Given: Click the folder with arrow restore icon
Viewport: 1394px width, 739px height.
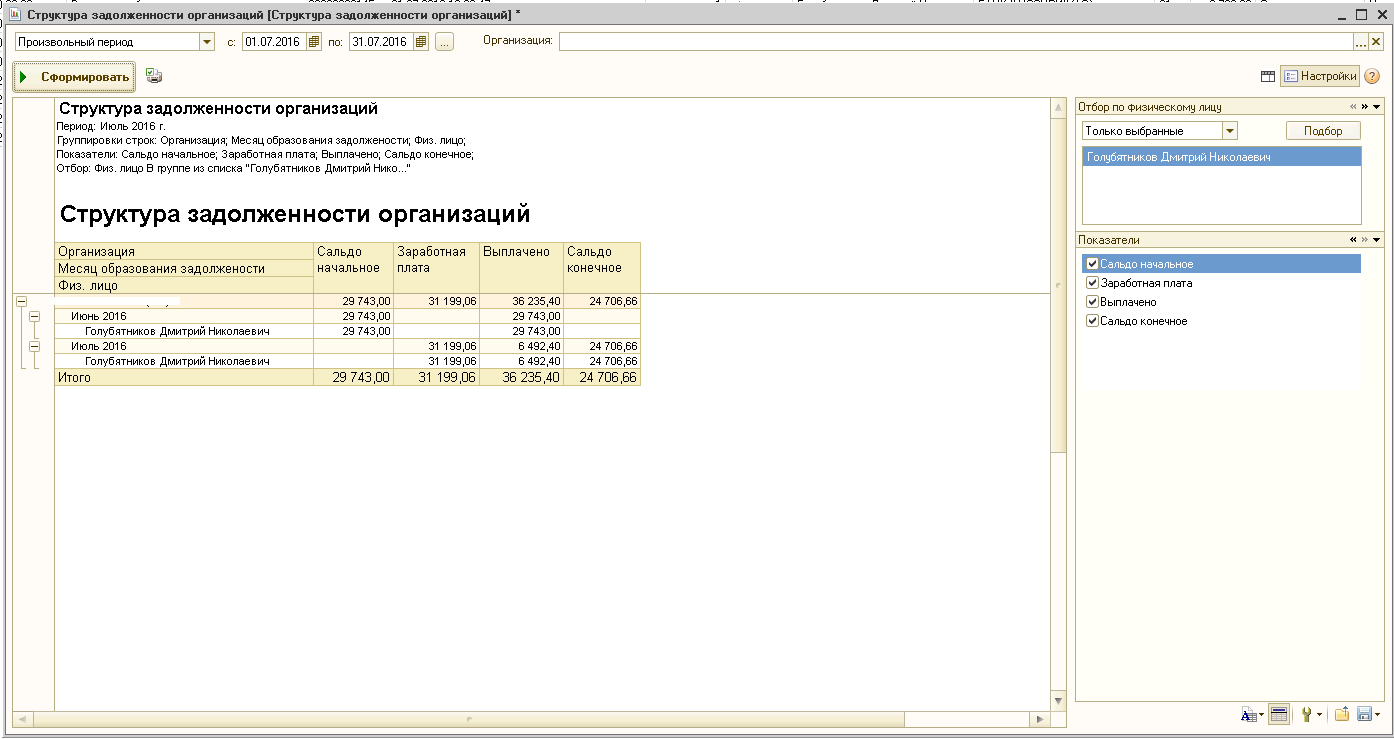Looking at the screenshot, I should pyautogui.click(x=1342, y=714).
